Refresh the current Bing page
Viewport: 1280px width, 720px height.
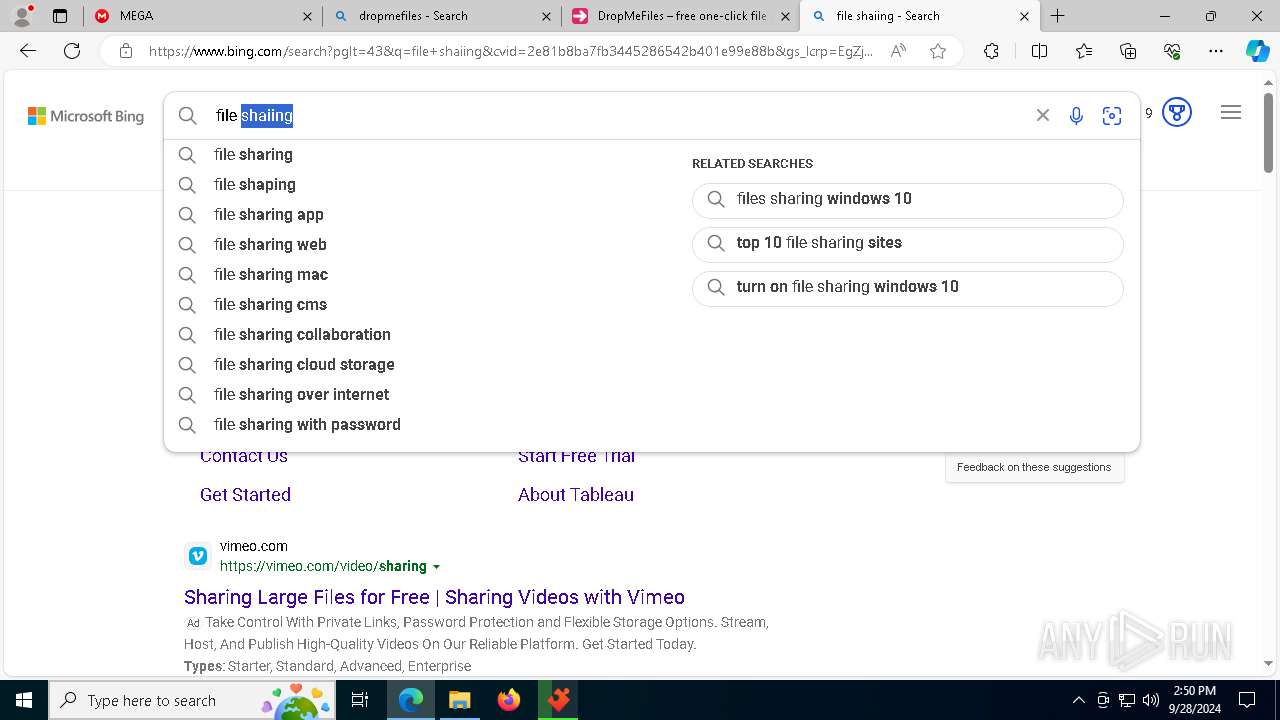[x=72, y=51]
